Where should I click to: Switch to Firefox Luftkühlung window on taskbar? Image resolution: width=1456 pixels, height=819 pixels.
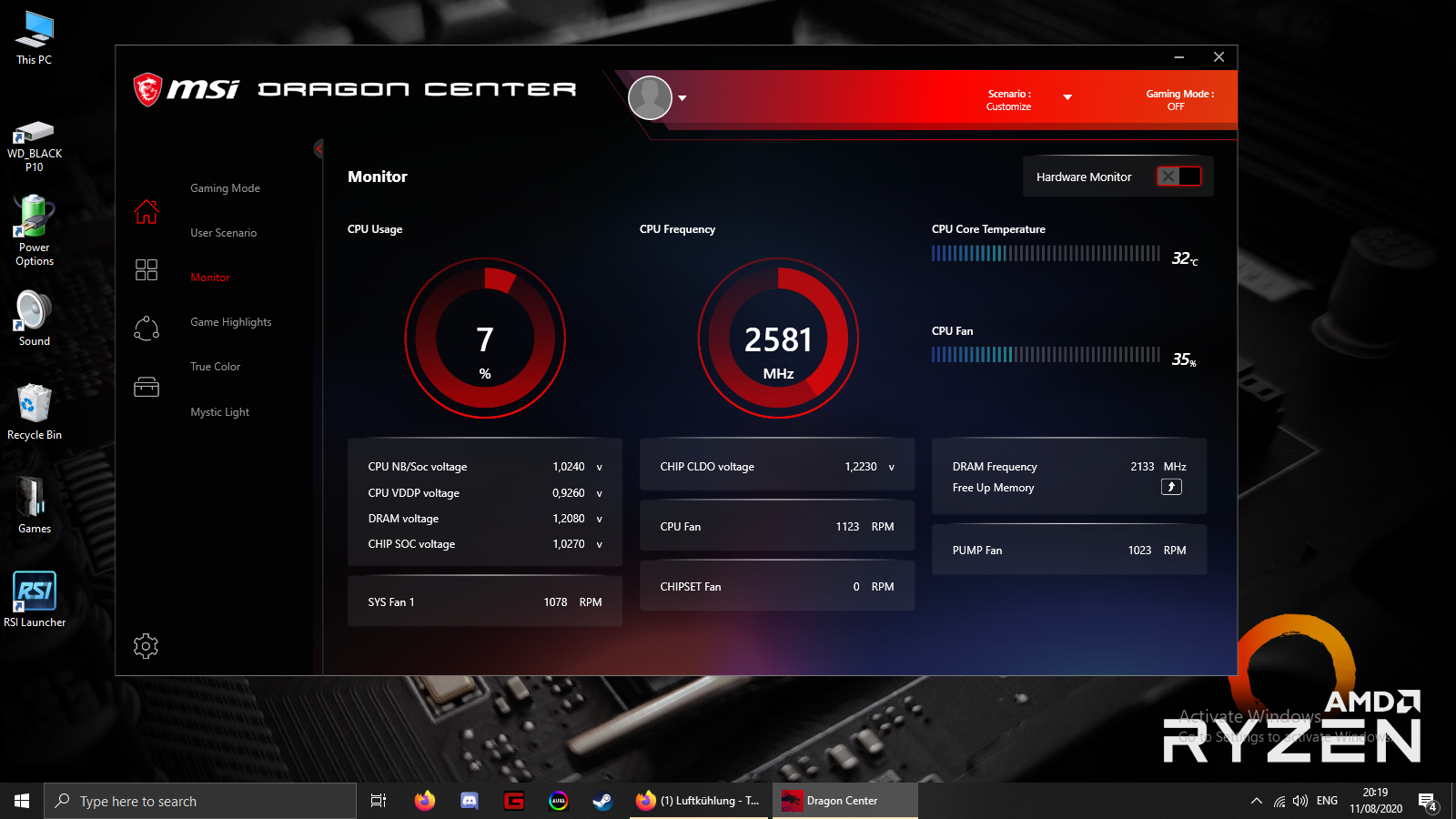(x=700, y=801)
